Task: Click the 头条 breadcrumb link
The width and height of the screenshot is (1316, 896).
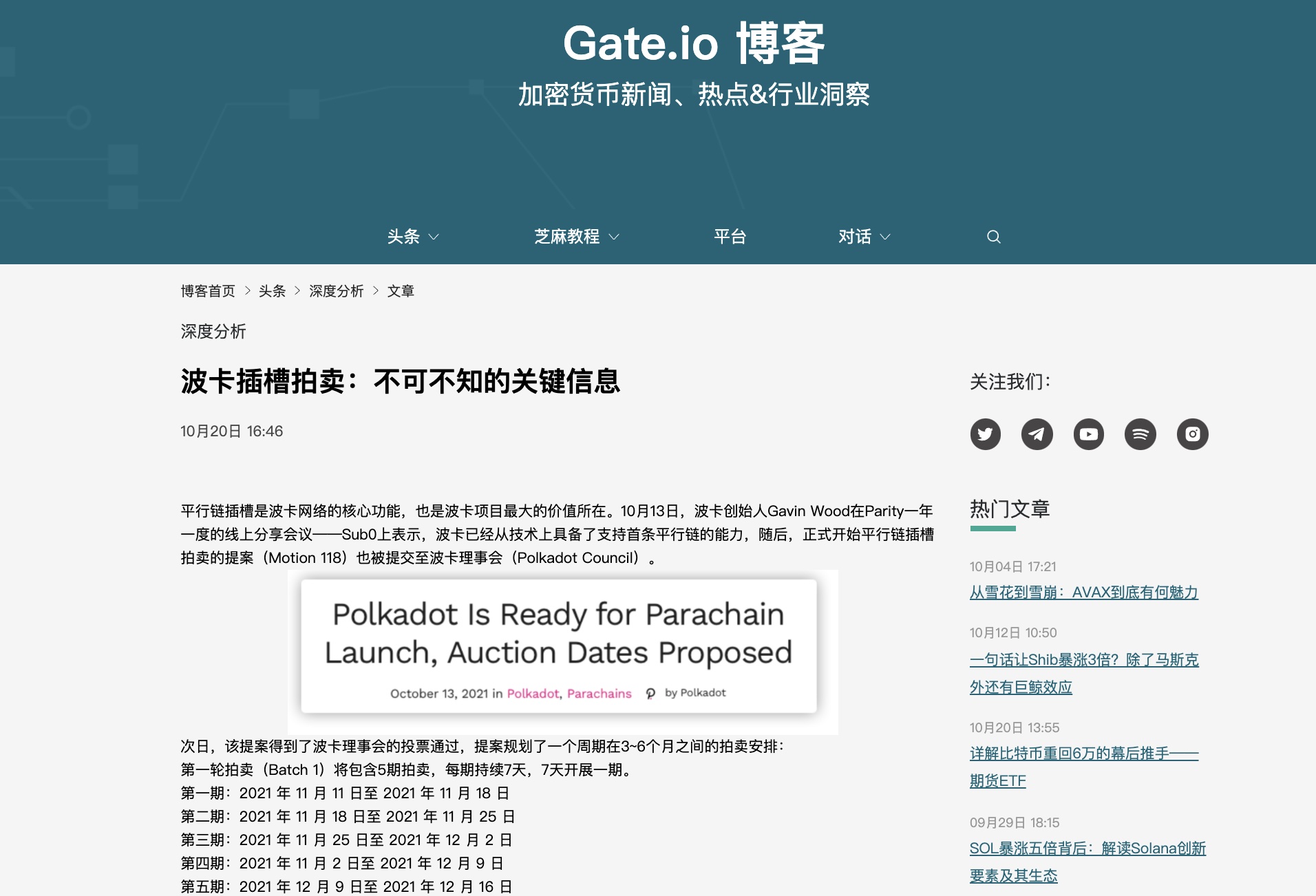Action: (x=272, y=291)
